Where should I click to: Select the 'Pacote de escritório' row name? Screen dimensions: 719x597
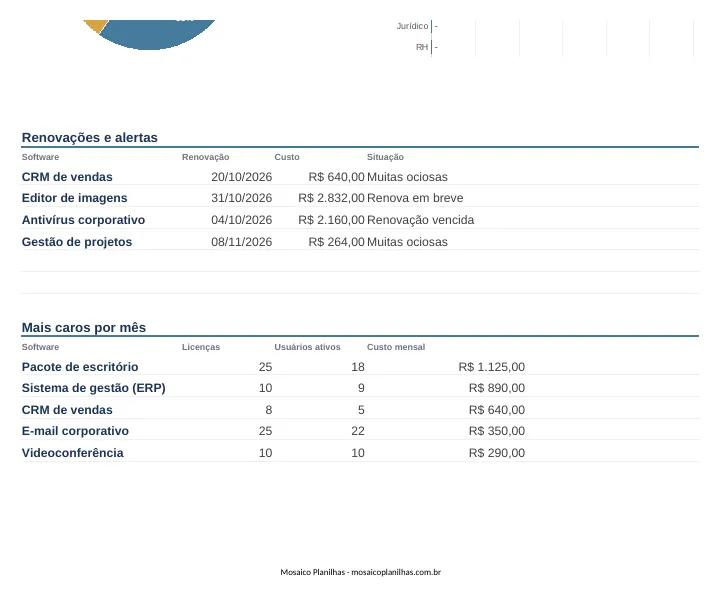(80, 367)
